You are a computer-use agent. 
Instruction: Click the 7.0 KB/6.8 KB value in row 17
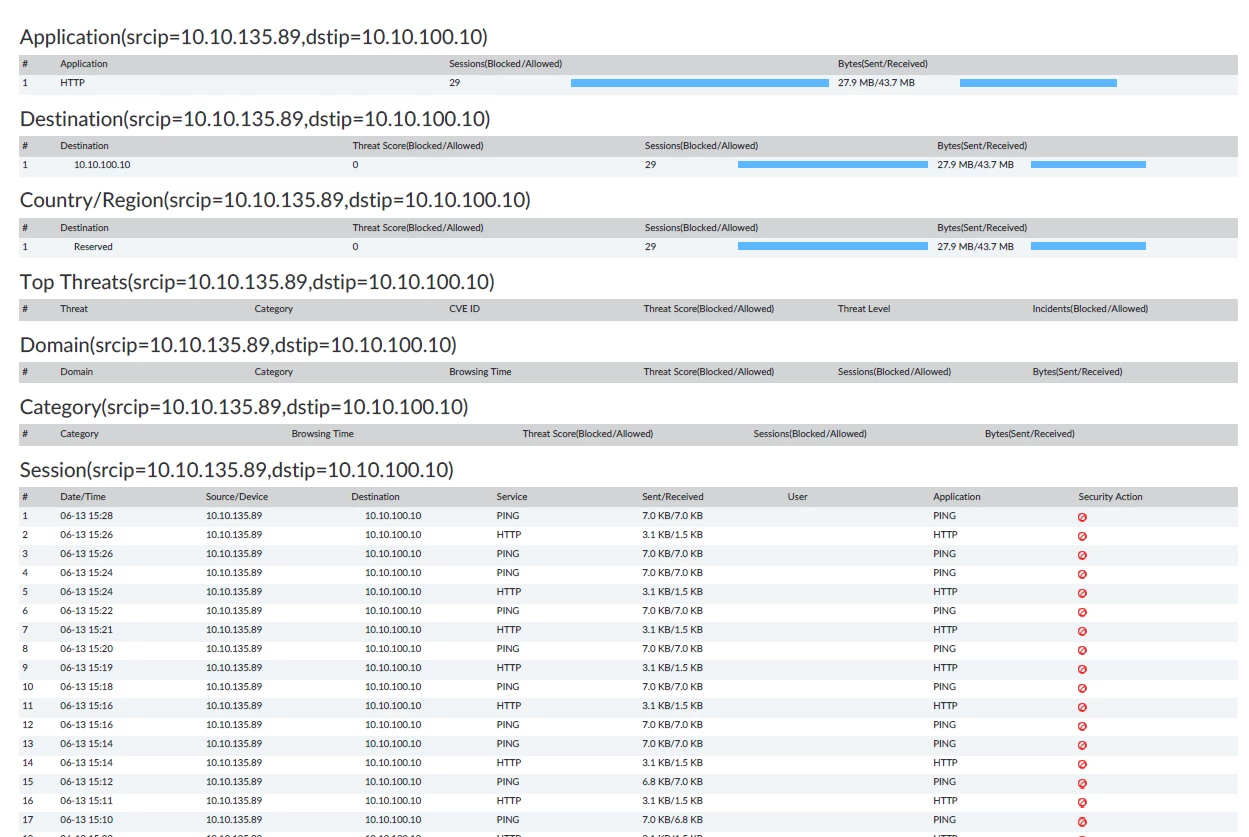[673, 820]
